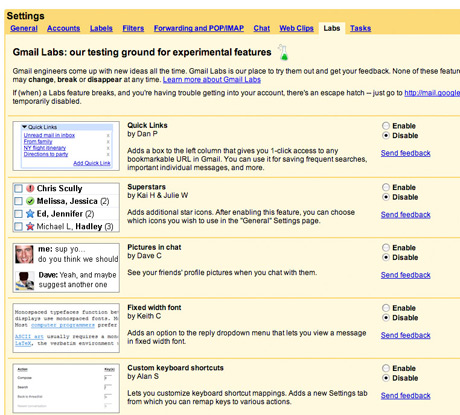Enable Custom keyboard shortcuts
The width and height of the screenshot is (460, 415).
[386, 368]
